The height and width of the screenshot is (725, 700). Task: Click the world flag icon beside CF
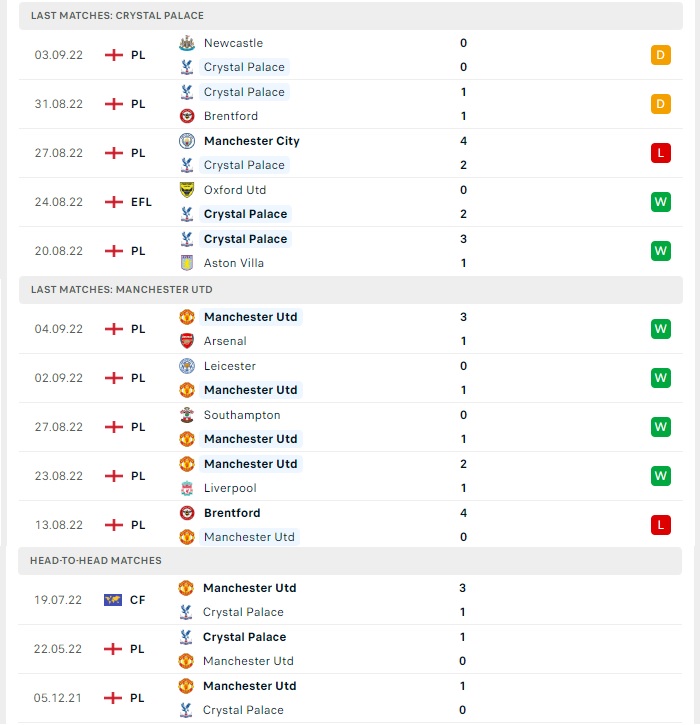coord(113,600)
